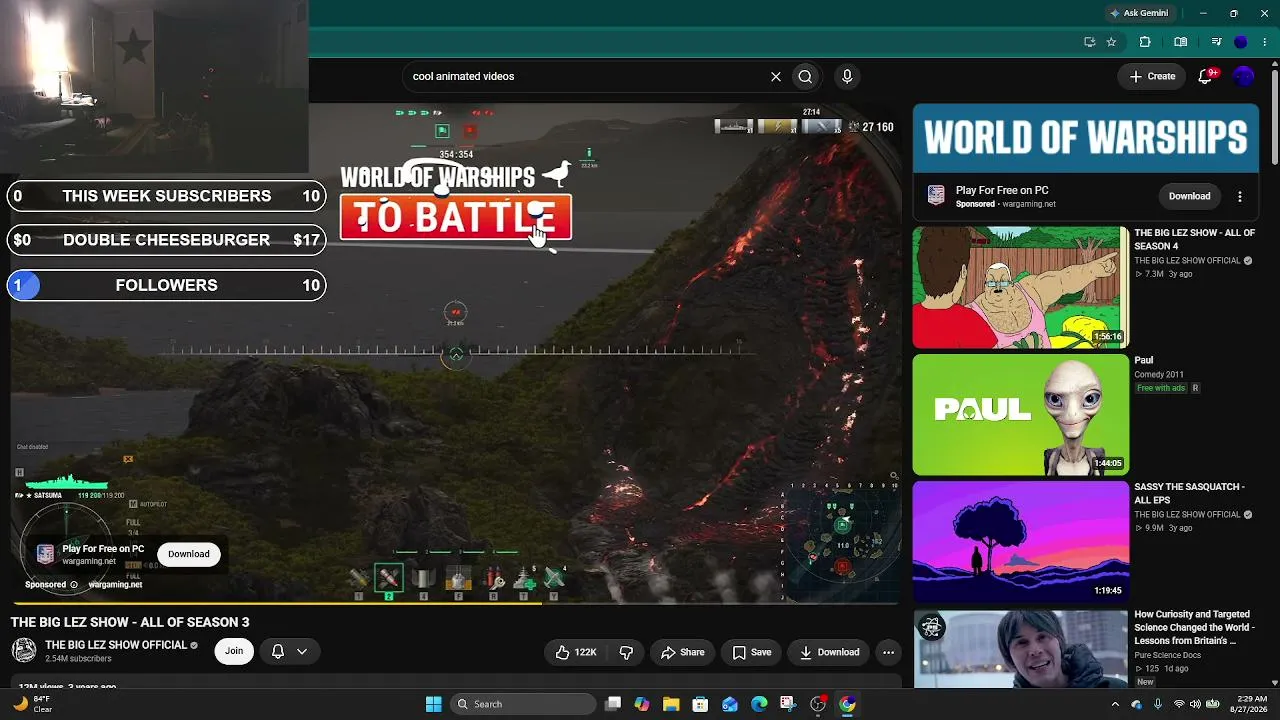
Task: Dislike the Big Lez Show video
Action: (x=626, y=652)
